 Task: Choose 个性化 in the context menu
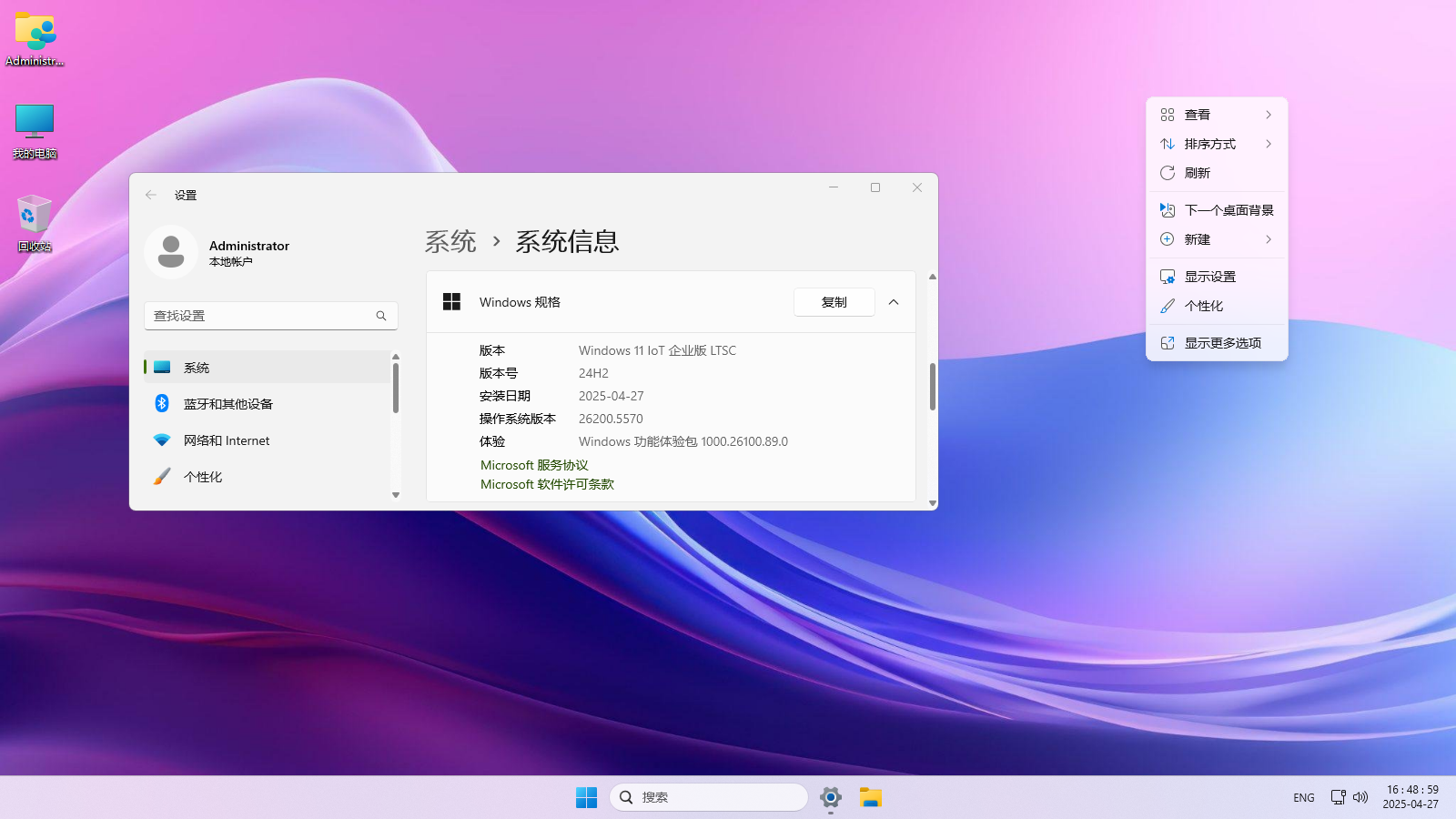pos(1217,306)
